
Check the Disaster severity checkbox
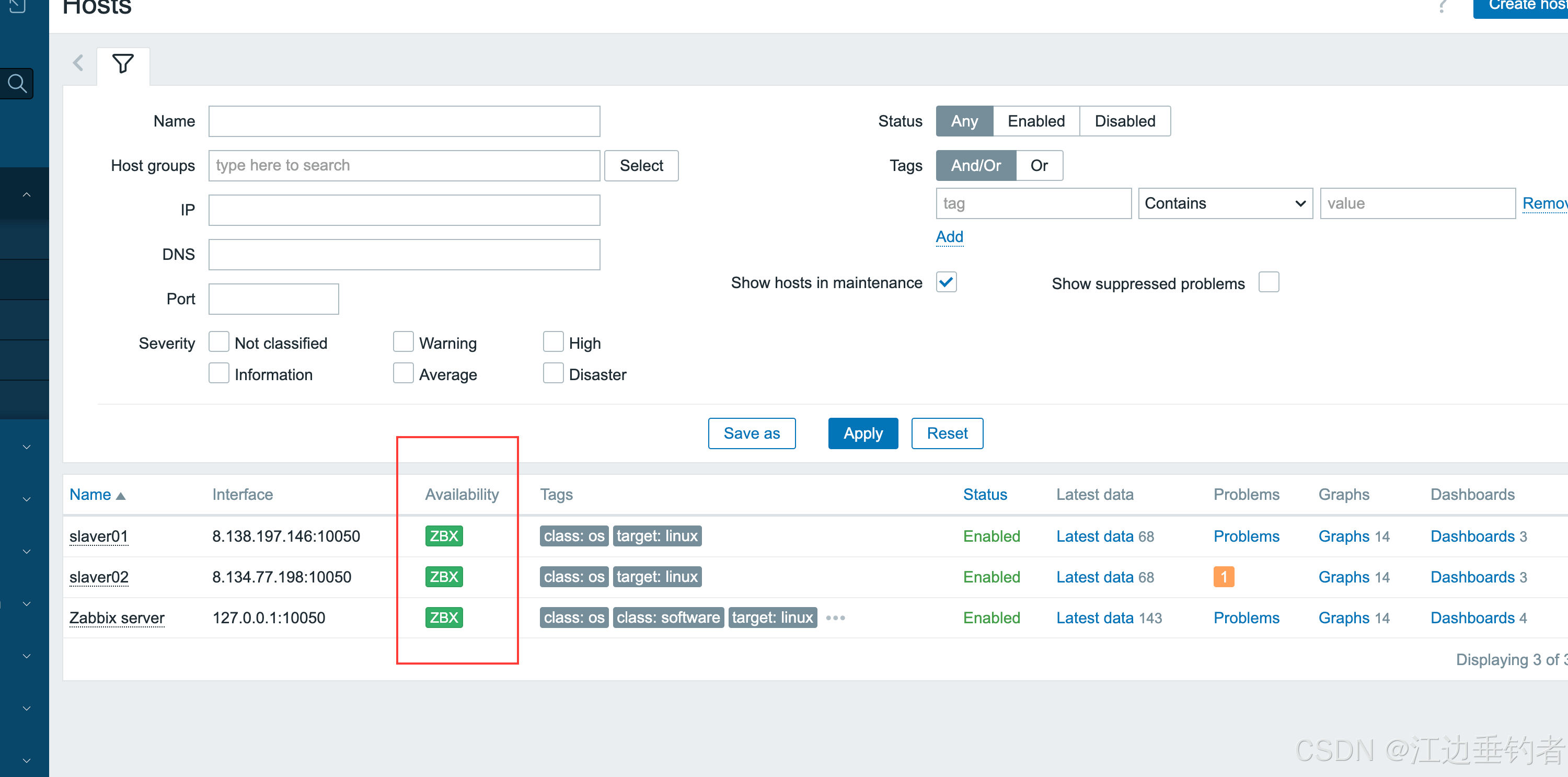(552, 373)
